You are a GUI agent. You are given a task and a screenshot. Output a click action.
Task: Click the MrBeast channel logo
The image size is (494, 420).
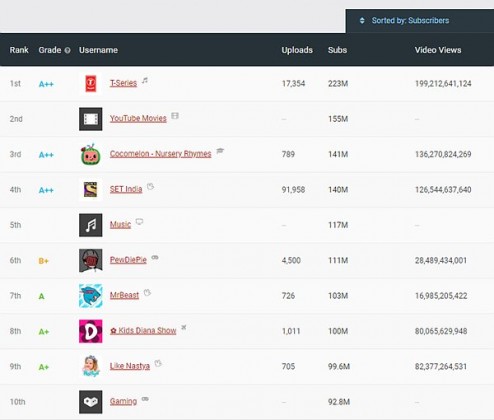click(91, 296)
